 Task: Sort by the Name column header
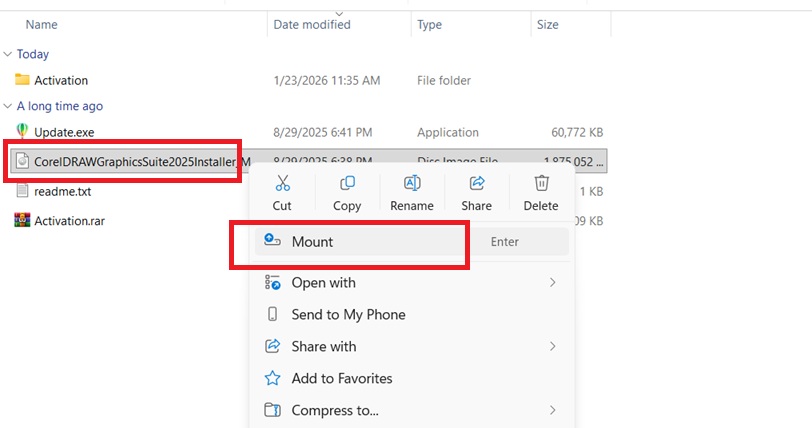point(41,24)
